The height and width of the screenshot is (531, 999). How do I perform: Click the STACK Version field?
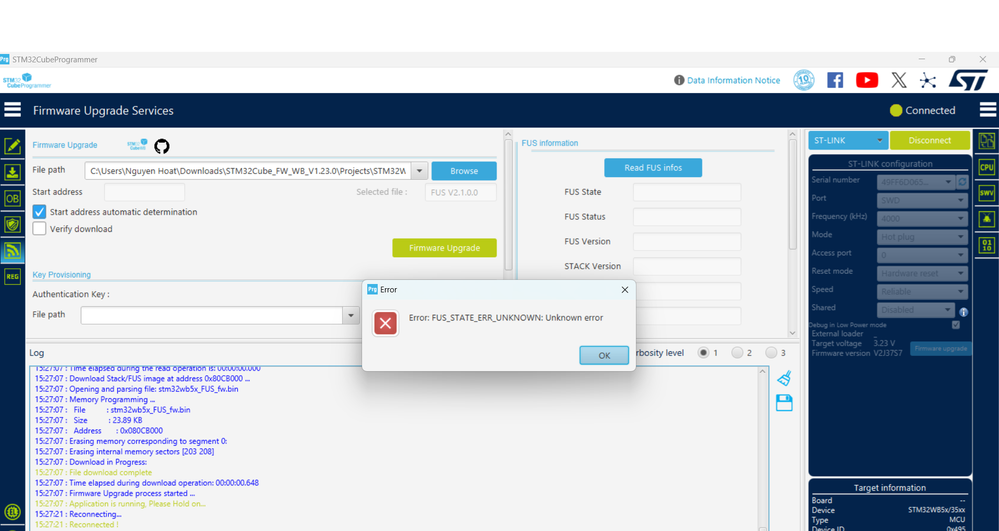(687, 266)
